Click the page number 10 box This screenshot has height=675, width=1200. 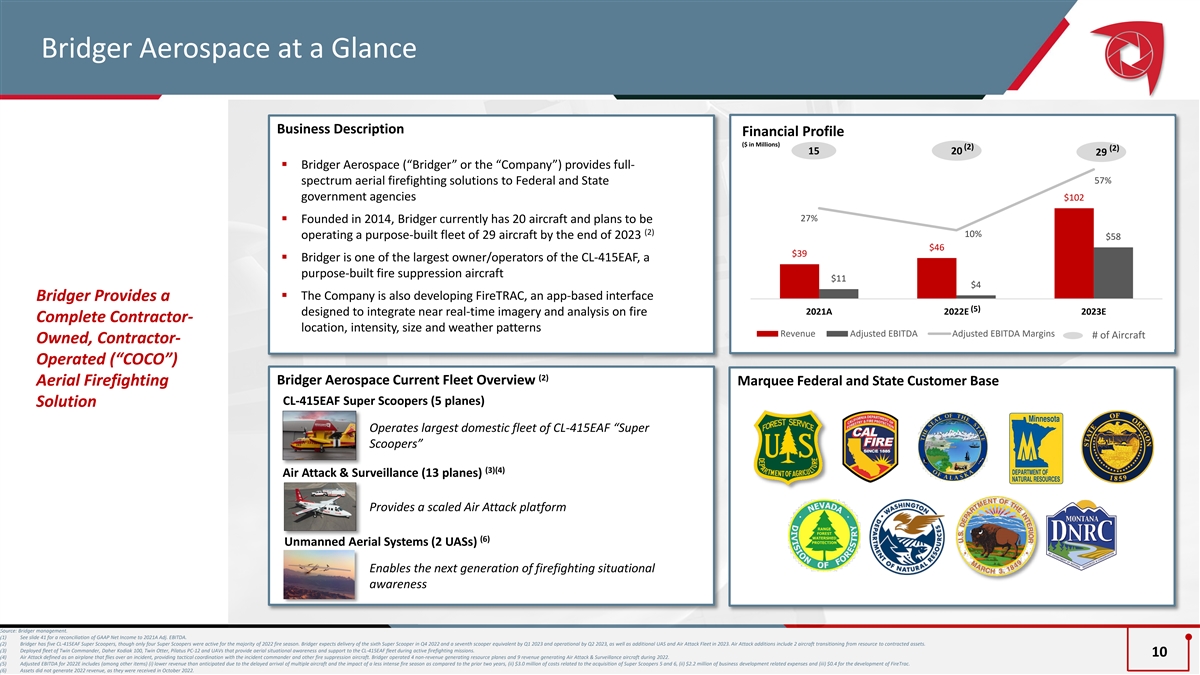pos(1159,652)
